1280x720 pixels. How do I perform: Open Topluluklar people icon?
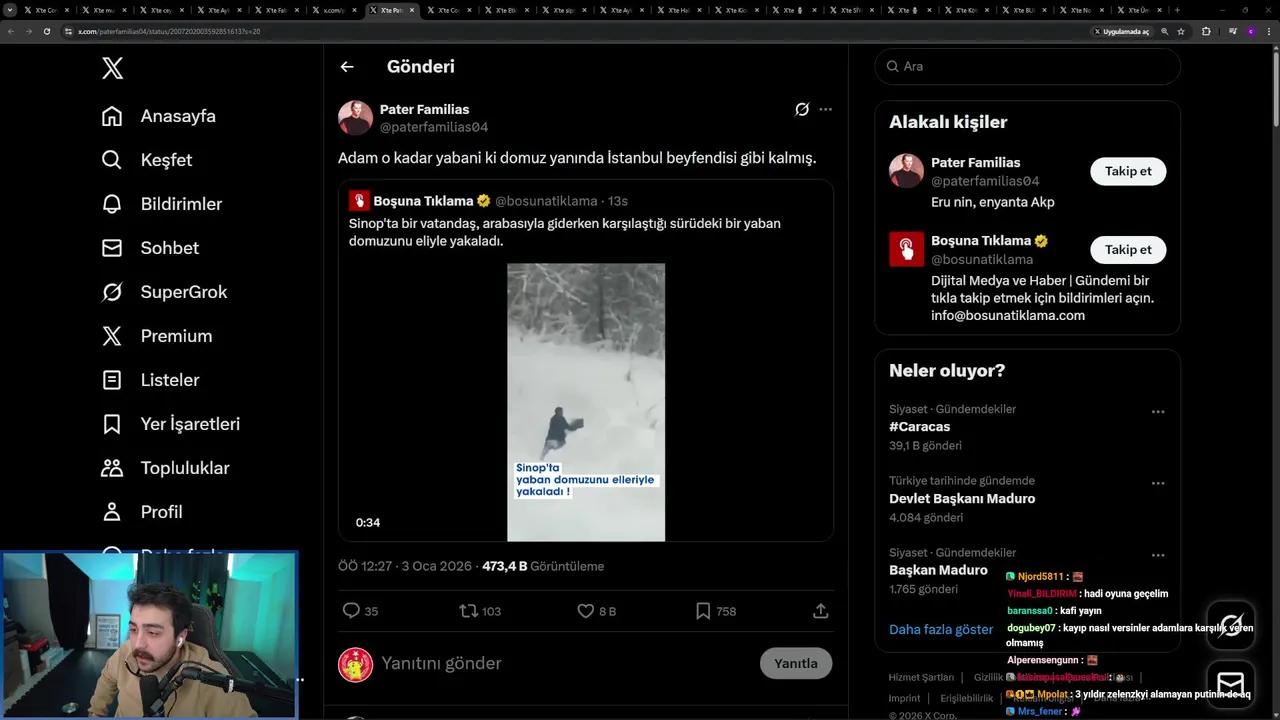(x=112, y=468)
